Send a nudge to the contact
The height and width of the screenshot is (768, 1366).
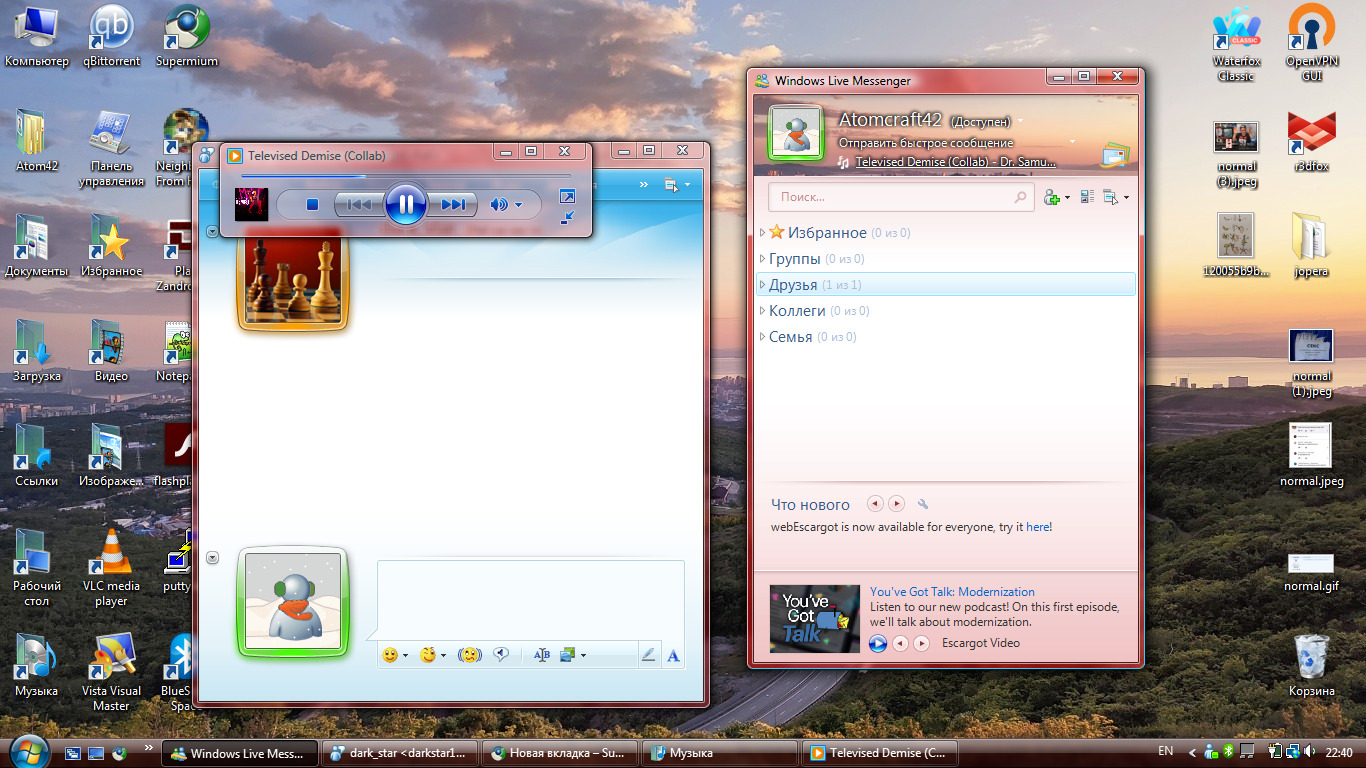tap(469, 655)
